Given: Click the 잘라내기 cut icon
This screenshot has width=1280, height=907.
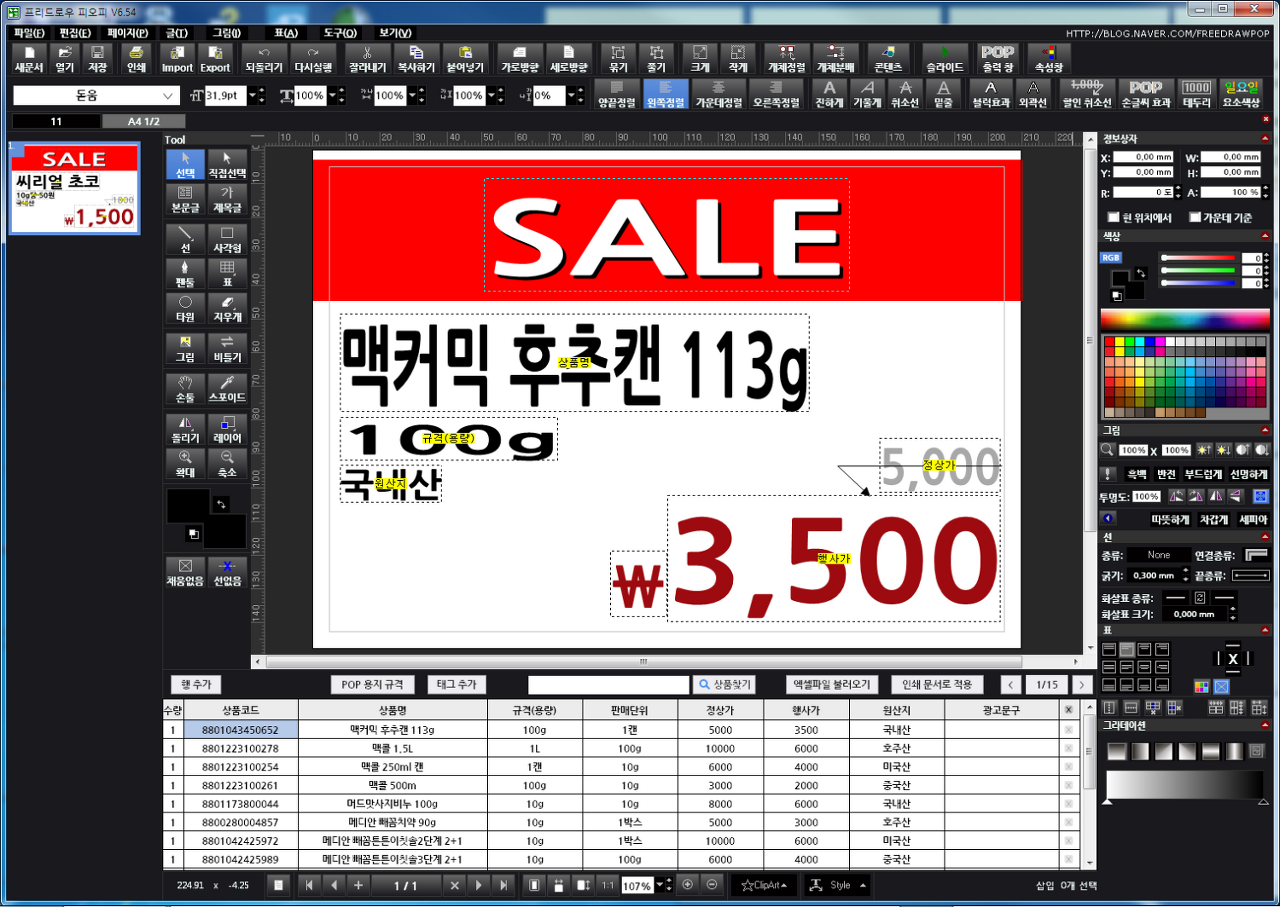Looking at the screenshot, I should click(367, 59).
